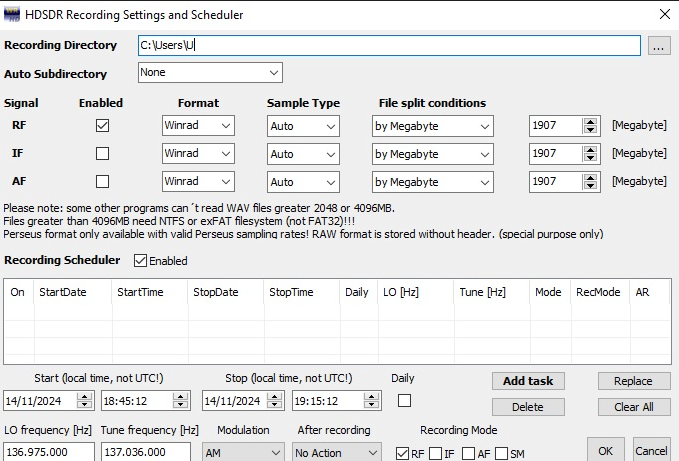The width and height of the screenshot is (679, 461).
Task: Open the IF file split conditions dropdown
Action: coord(433,154)
